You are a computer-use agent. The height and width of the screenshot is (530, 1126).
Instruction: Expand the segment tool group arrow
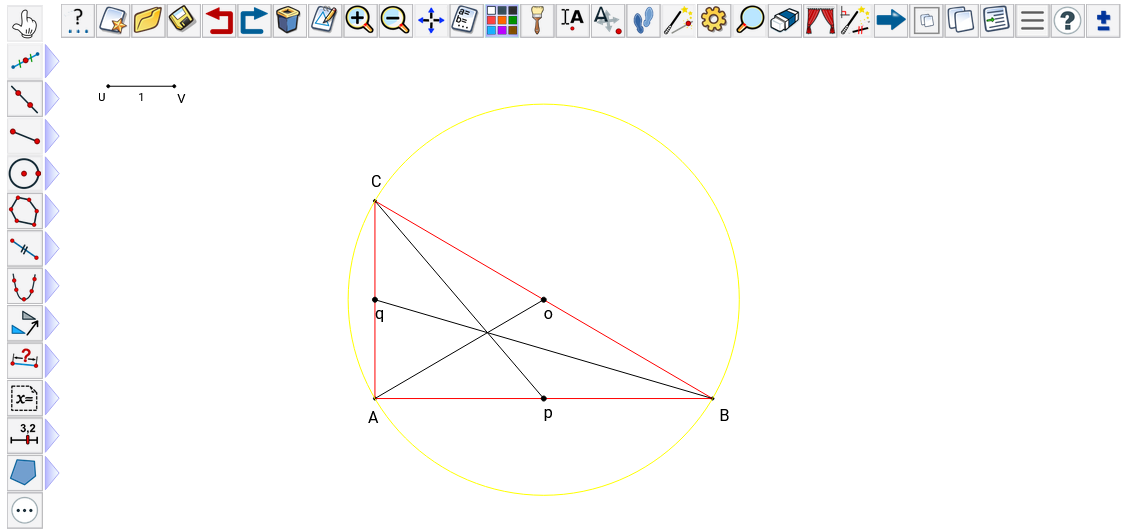click(x=51, y=136)
